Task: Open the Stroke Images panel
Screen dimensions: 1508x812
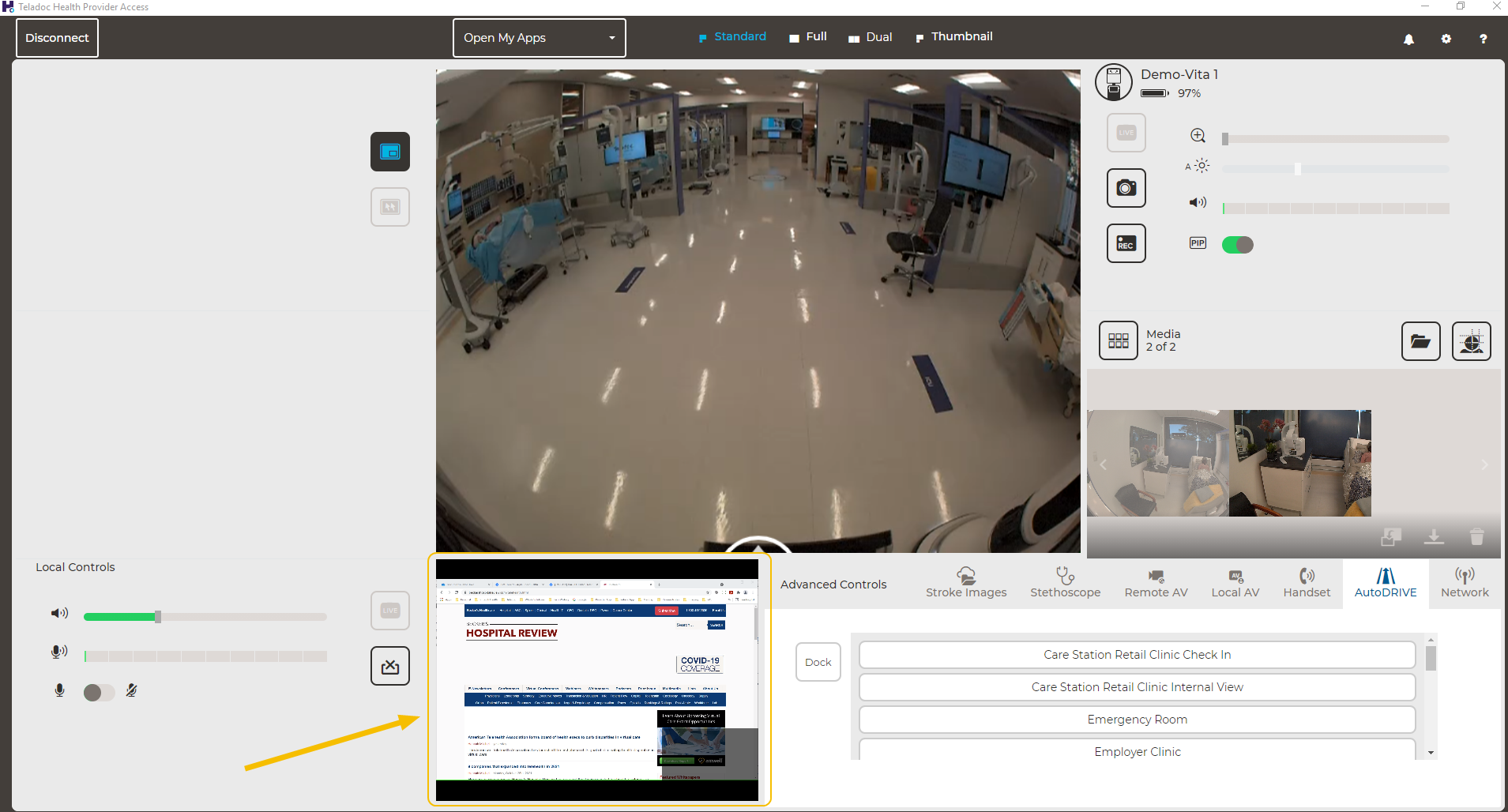Action: coord(965,584)
